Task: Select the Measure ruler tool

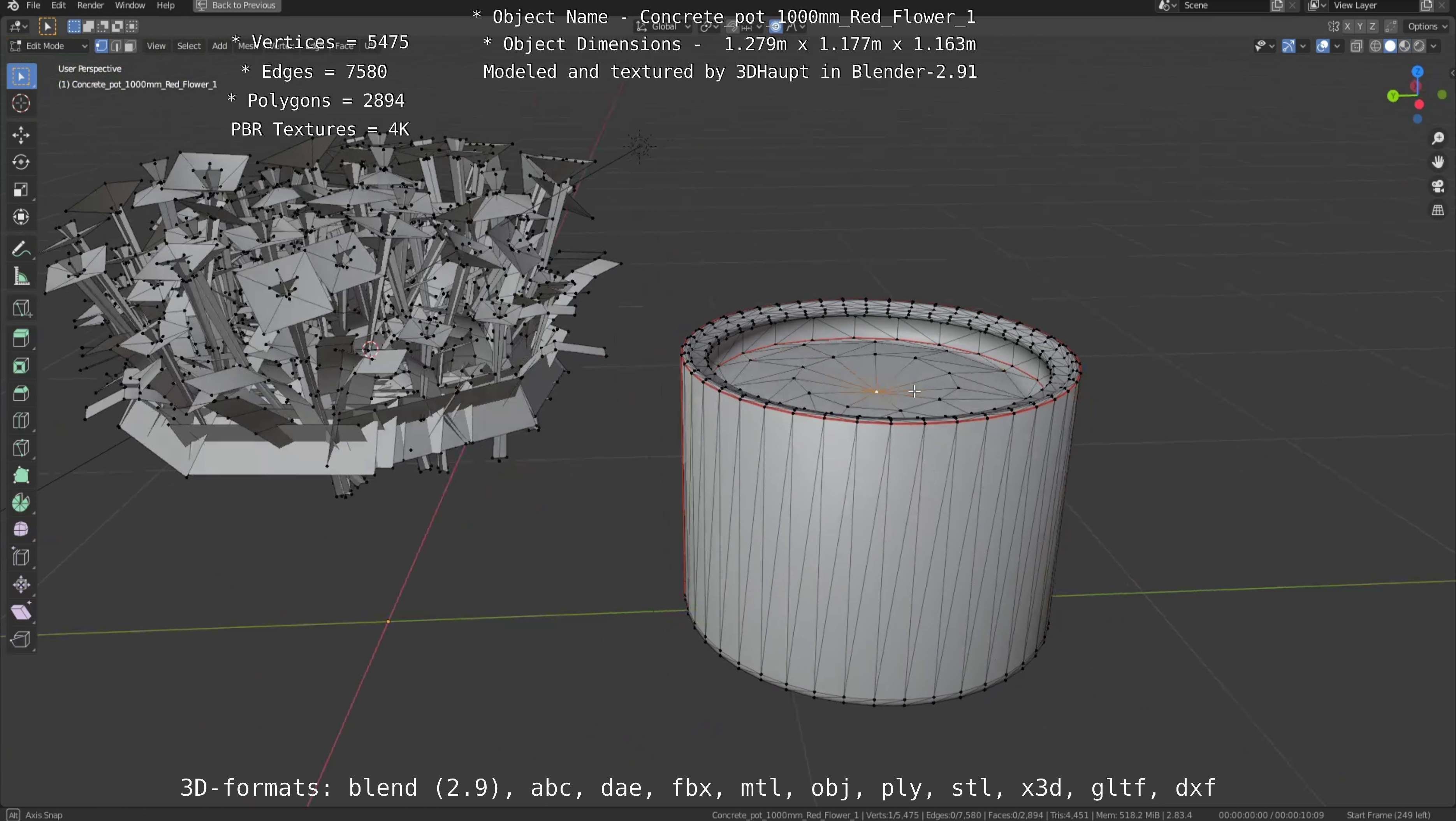Action: click(21, 276)
